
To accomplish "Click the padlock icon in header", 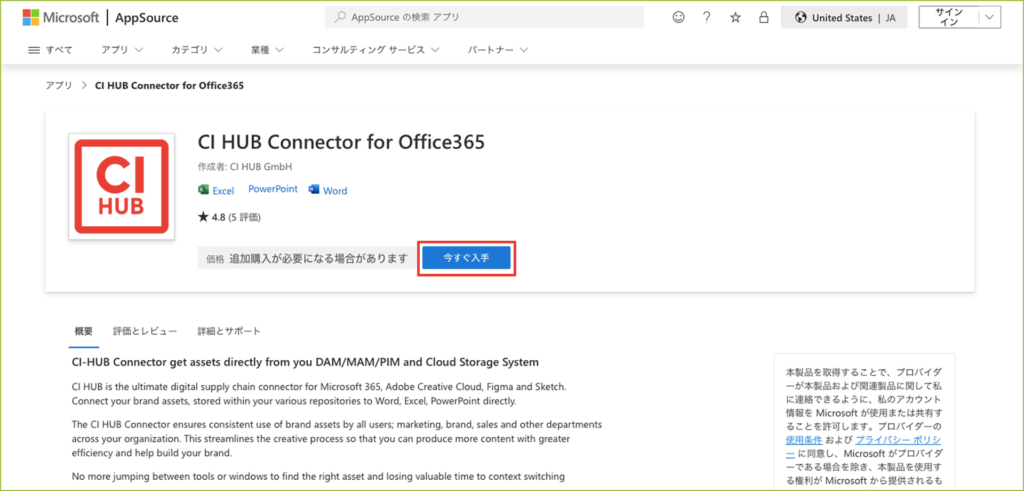I will [764, 18].
